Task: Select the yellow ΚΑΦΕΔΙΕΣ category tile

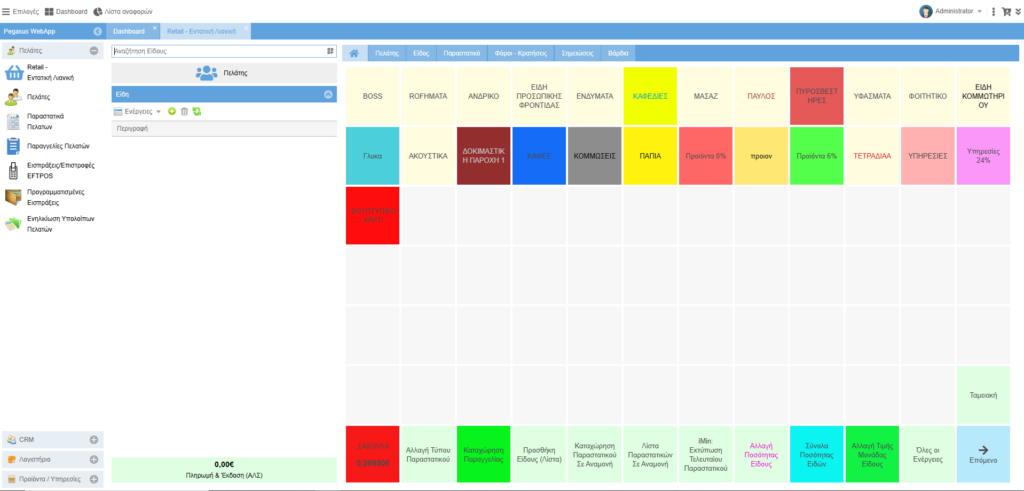Action: [x=650, y=96]
